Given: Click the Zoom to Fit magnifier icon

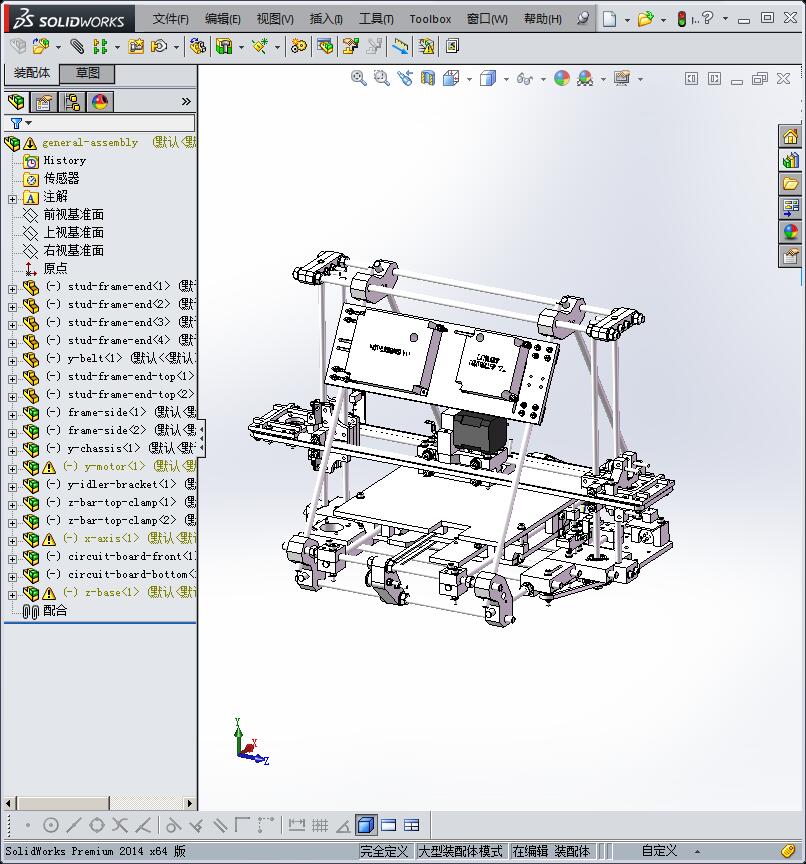Looking at the screenshot, I should click(x=359, y=78).
